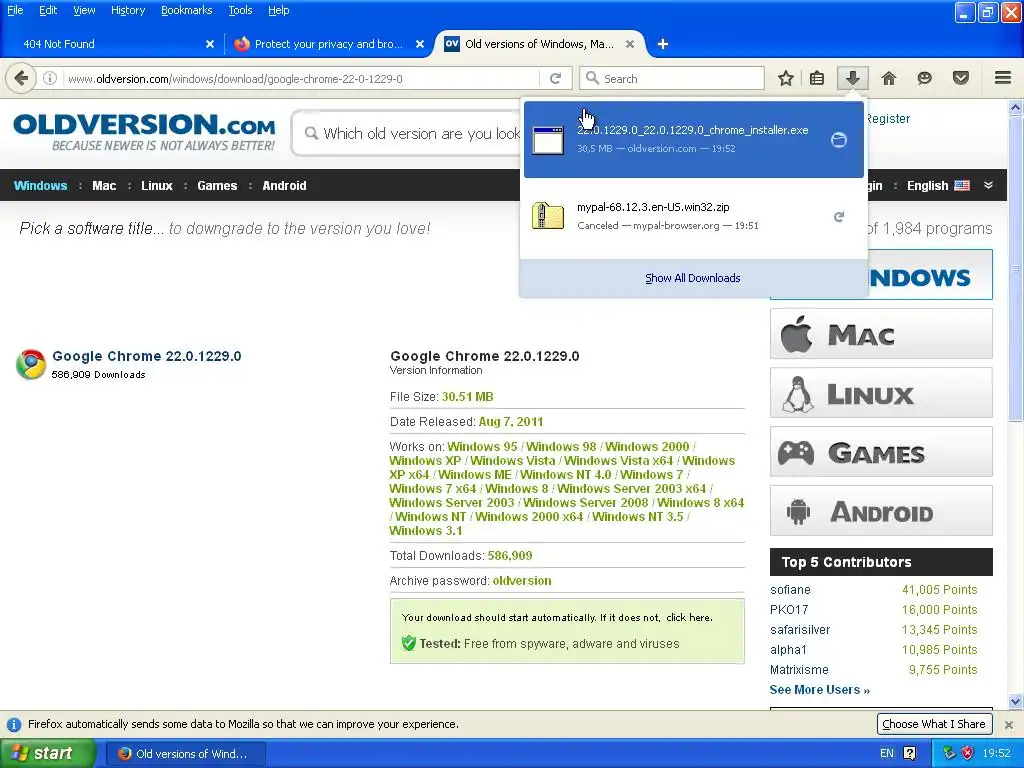Viewport: 1024px width, 768px height.
Task: Click the EN language indicator in taskbar
Action: click(886, 753)
